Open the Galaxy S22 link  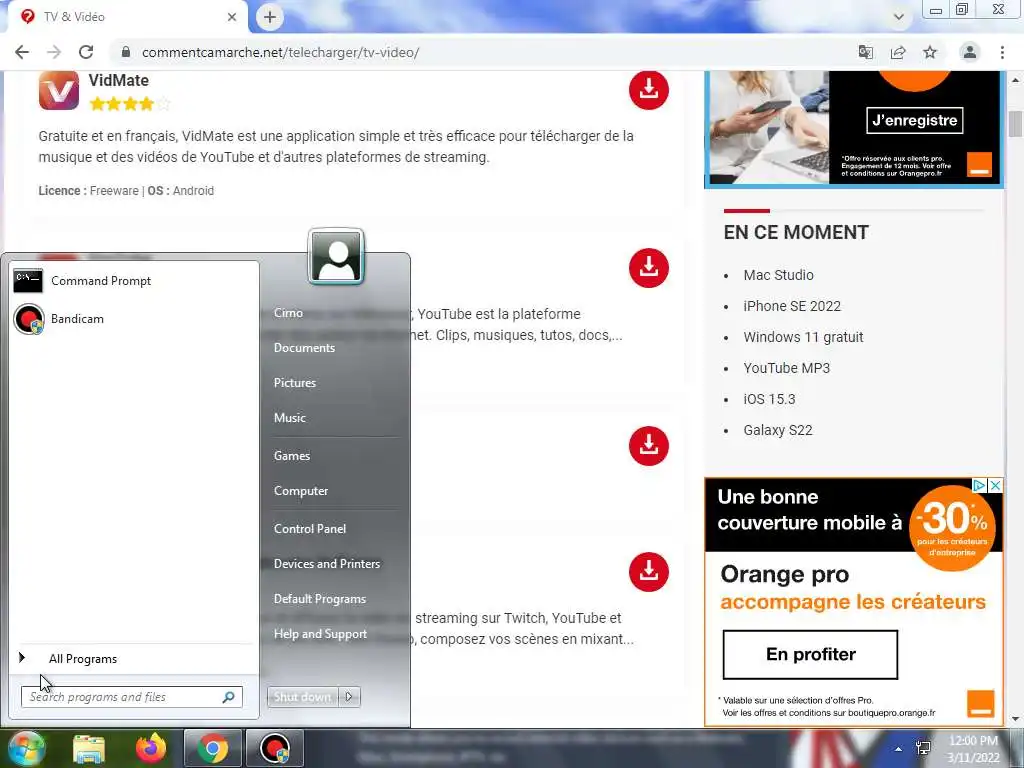[x=778, y=430]
